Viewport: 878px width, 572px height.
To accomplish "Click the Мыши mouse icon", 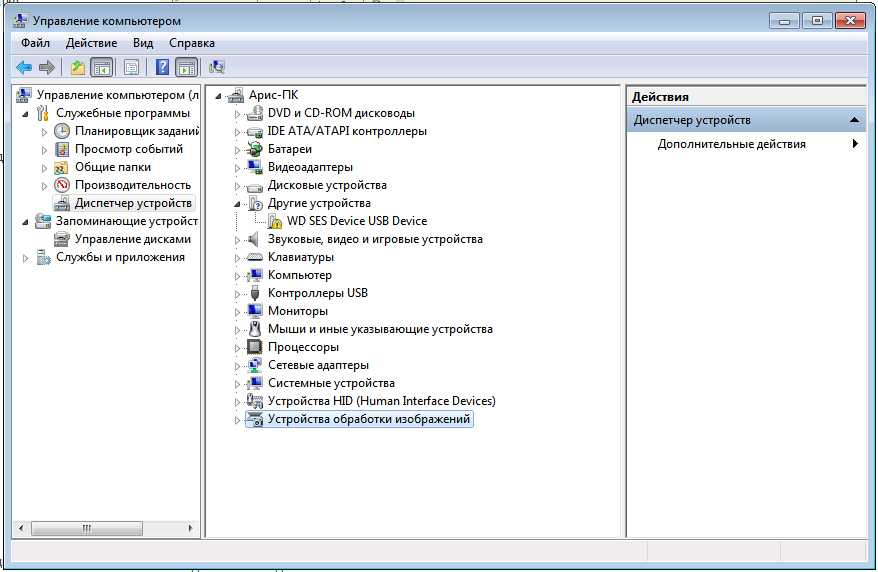I will 255,329.
